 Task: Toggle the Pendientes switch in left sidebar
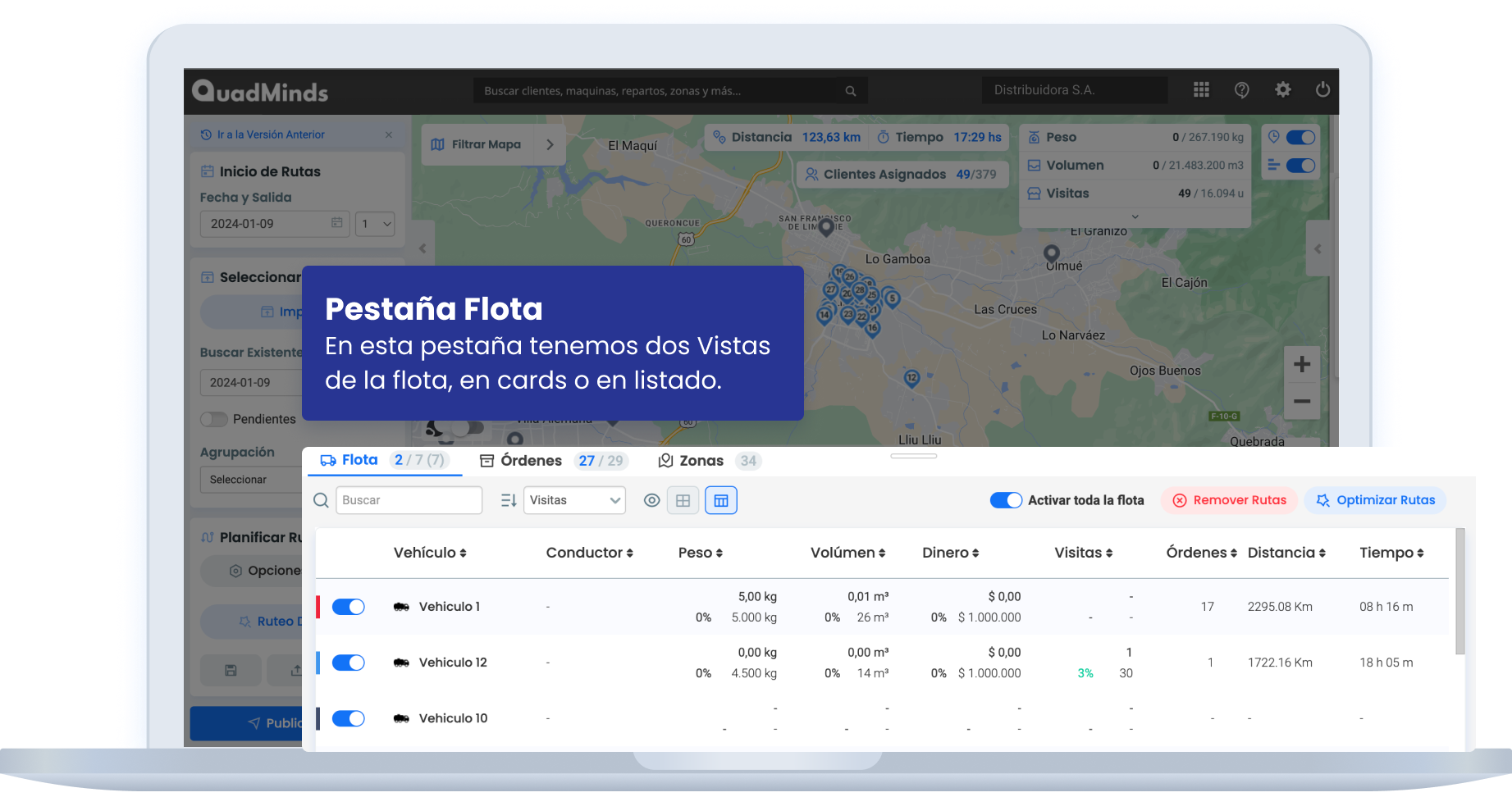213,419
